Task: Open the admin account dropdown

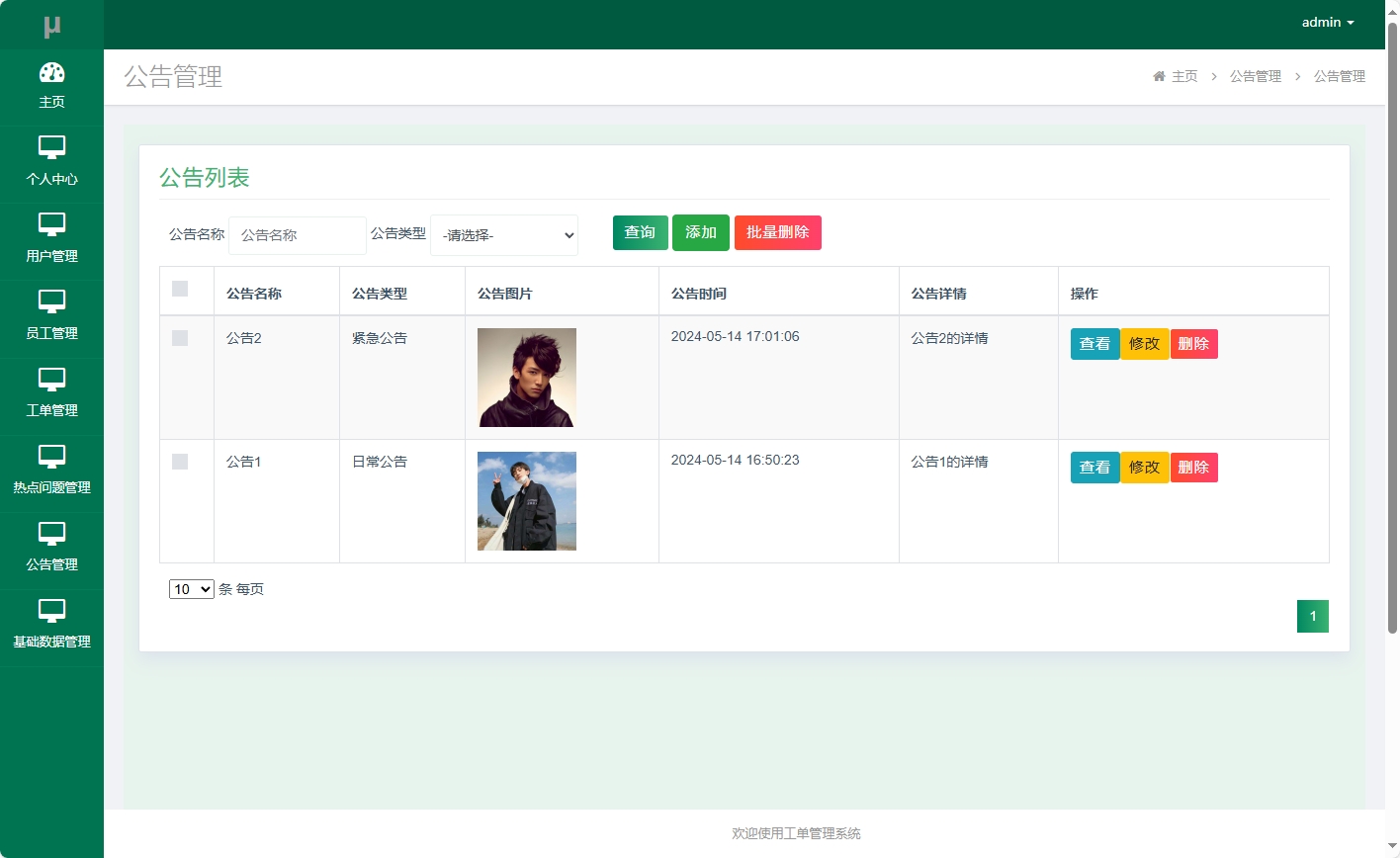Action: pos(1327,22)
